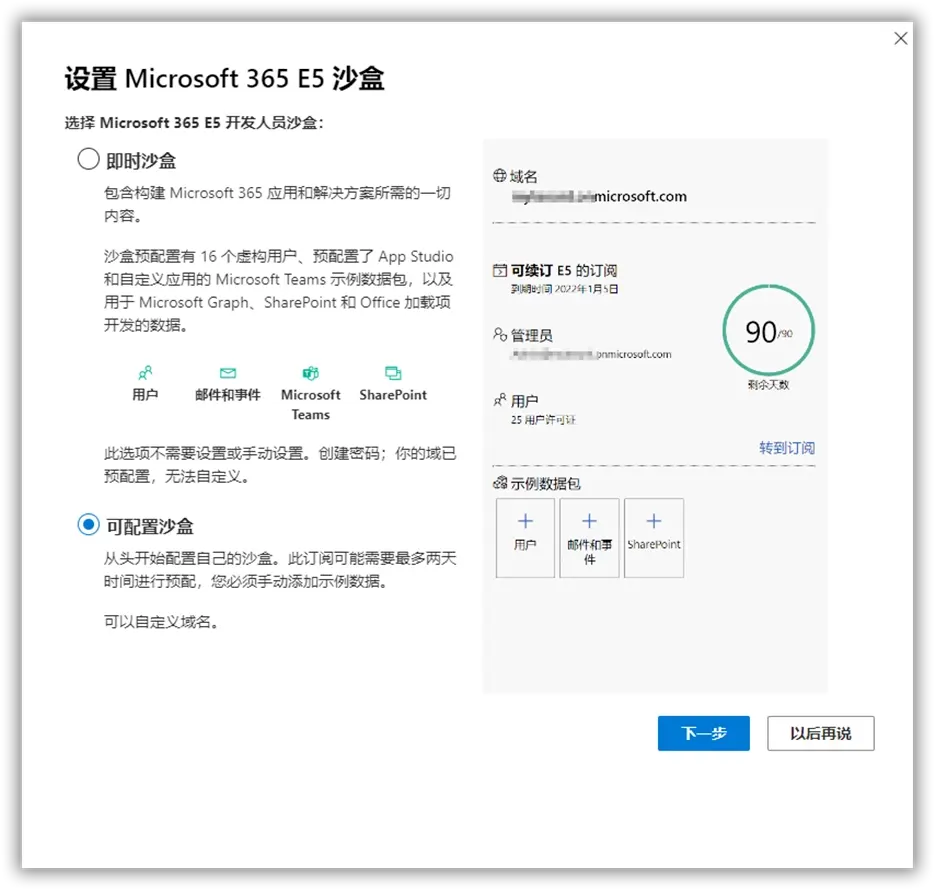Add the 邮件和事件 sample data pack
The height and width of the screenshot is (890, 935).
pyautogui.click(x=589, y=538)
